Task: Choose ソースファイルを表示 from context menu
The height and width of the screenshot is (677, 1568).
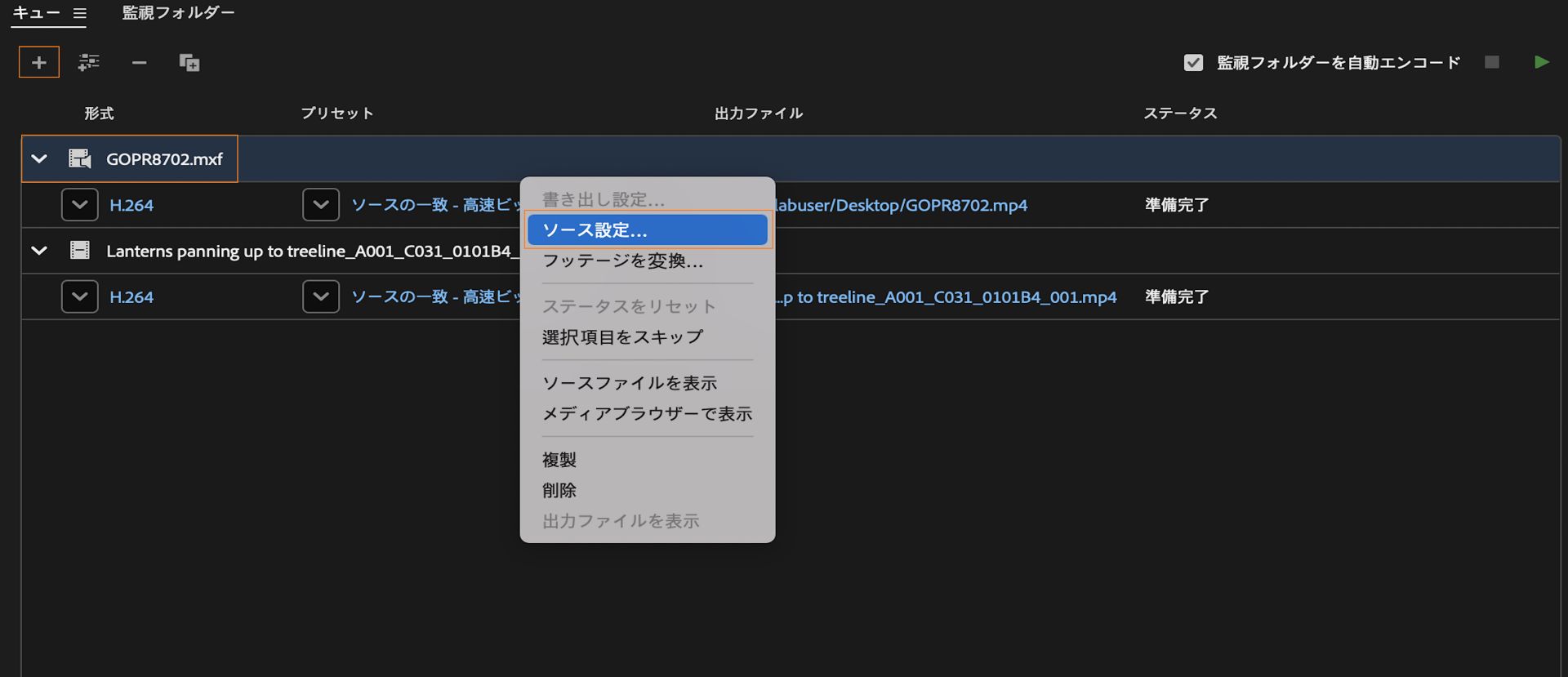Action: coord(630,383)
